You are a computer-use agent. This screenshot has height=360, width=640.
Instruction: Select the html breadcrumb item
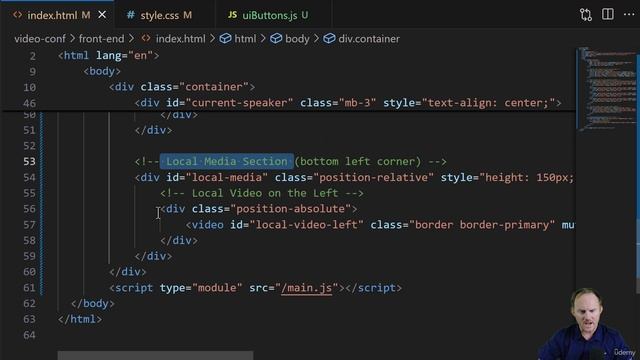(245, 39)
